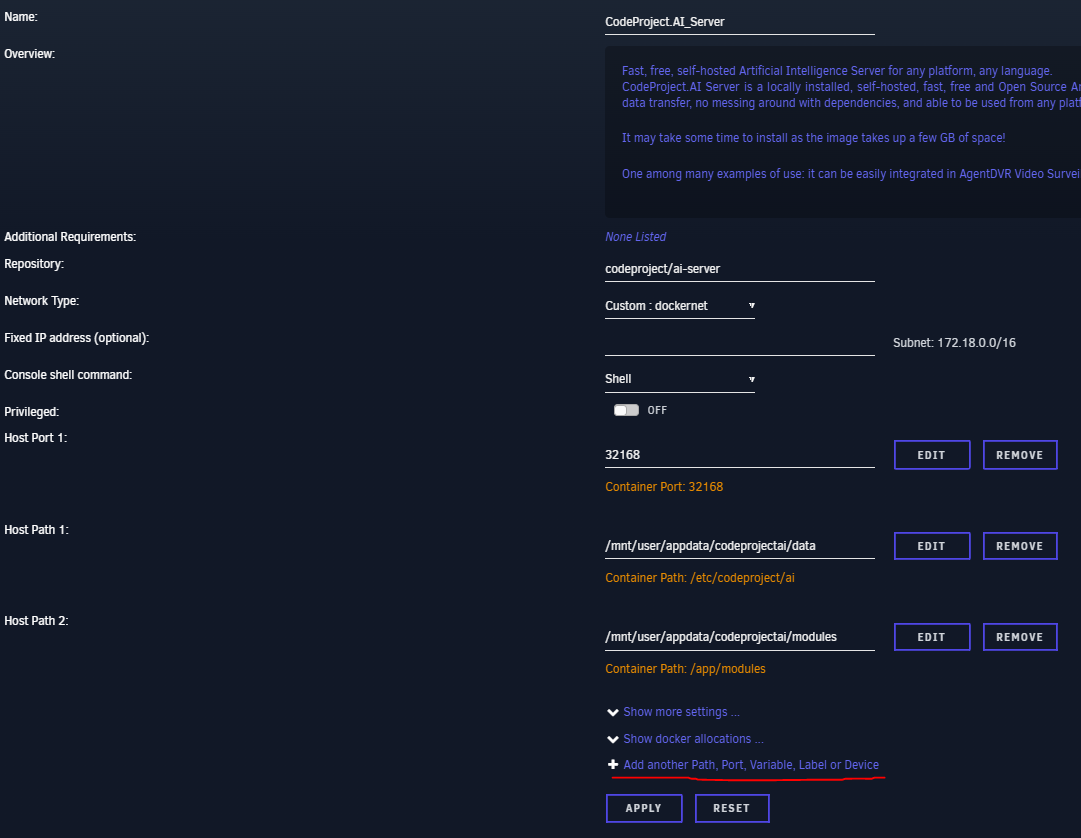Click the 'Network Type:' label
The image size is (1081, 838).
41,301
